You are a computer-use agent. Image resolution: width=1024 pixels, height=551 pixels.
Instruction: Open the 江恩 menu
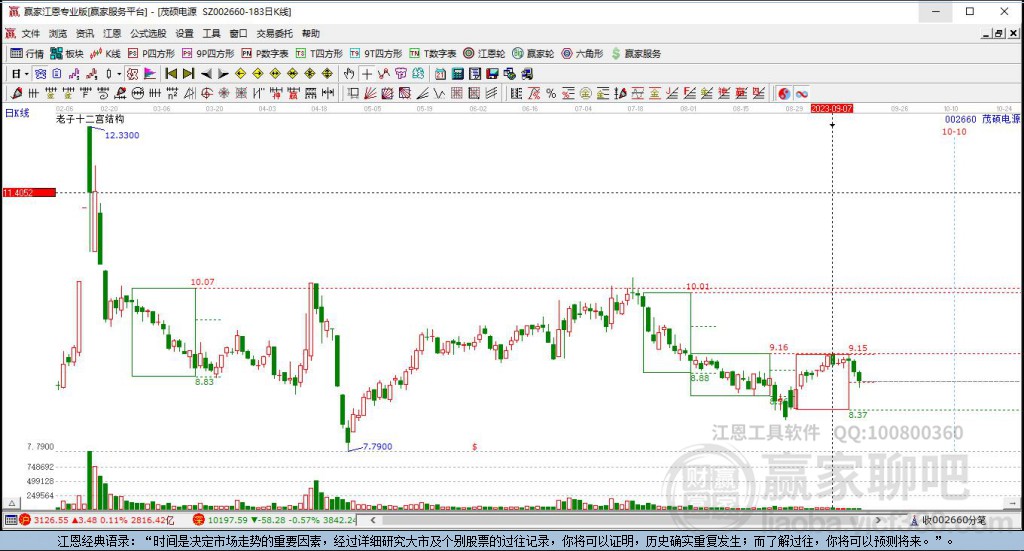pos(112,33)
